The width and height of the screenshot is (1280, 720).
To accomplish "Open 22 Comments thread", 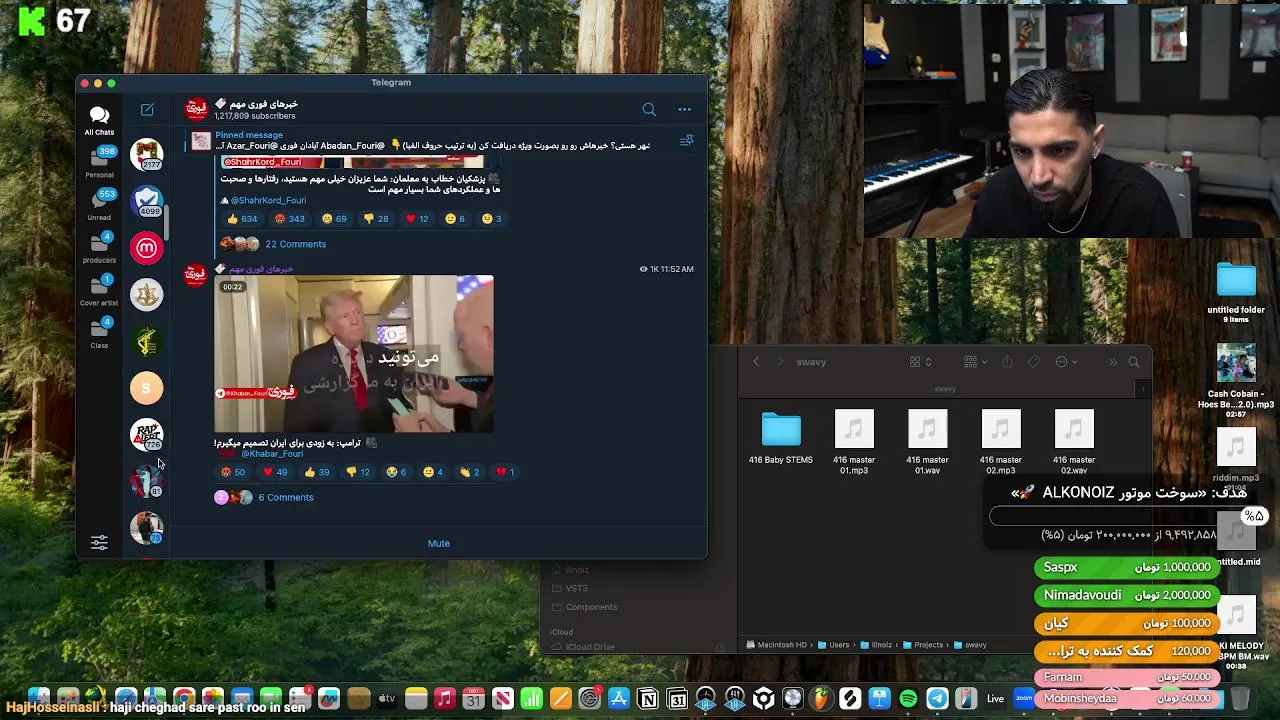I will click(295, 244).
